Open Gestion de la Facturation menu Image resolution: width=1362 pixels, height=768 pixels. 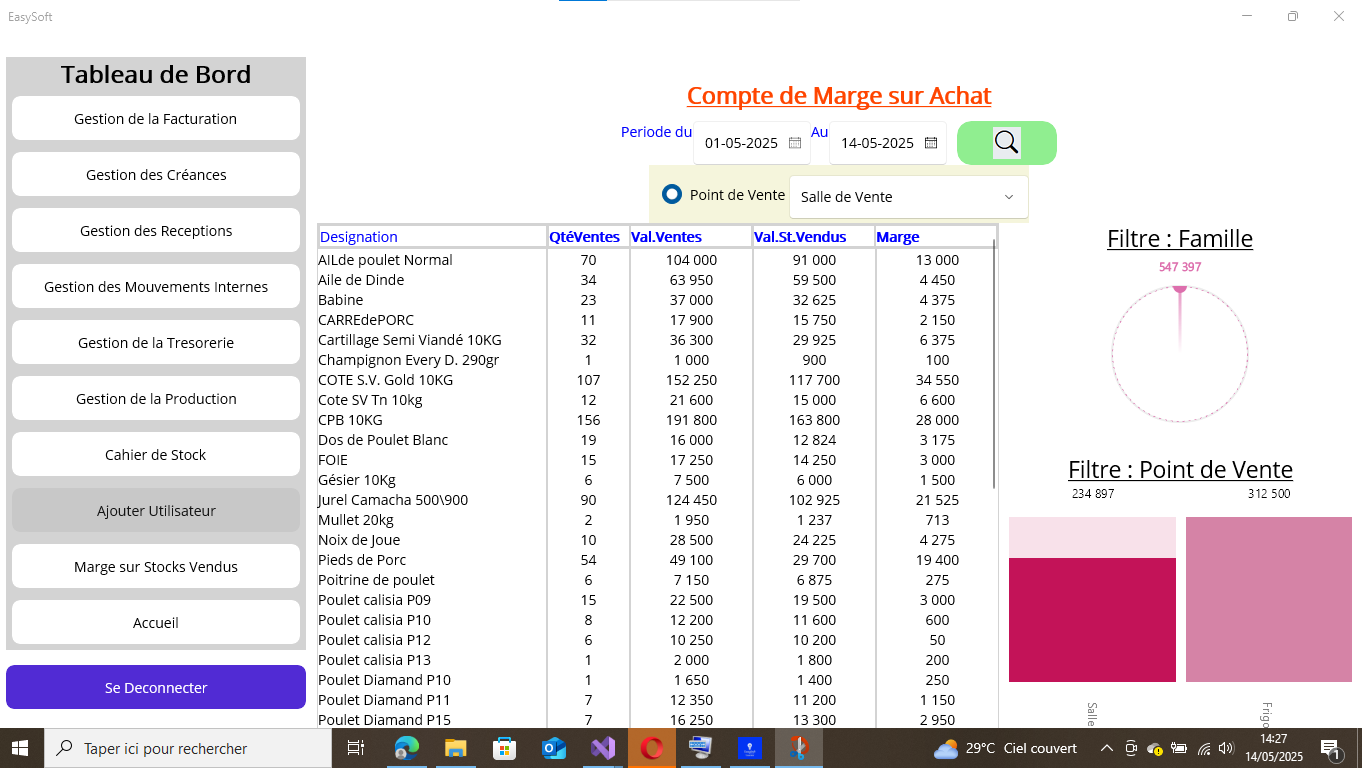pos(156,119)
